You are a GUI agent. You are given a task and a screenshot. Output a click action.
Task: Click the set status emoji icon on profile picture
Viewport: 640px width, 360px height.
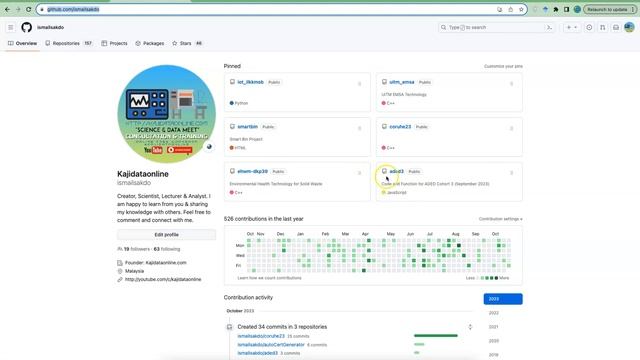(x=209, y=147)
